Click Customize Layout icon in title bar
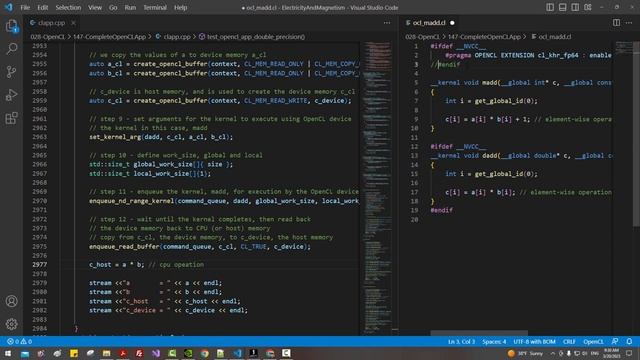 pyautogui.click(x=588, y=7)
